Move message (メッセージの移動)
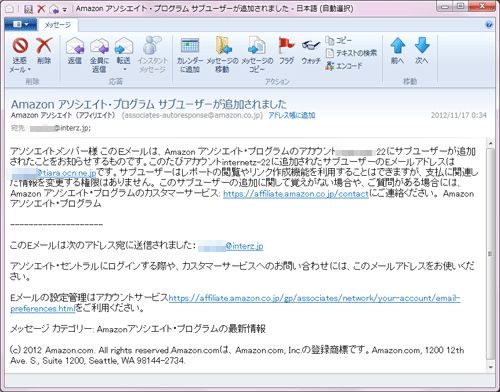The image size is (500, 392). point(222,55)
